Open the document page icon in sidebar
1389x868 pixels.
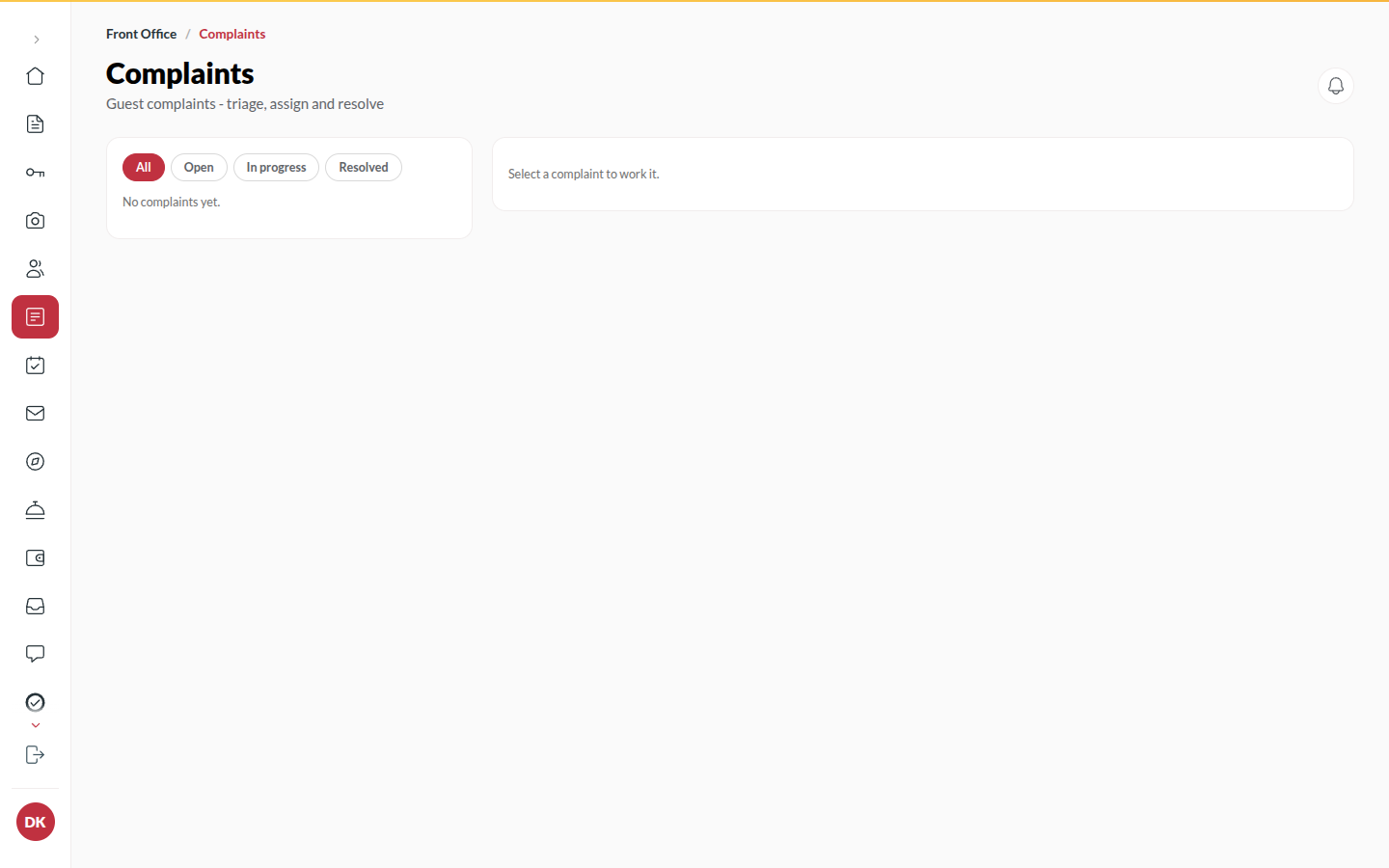(x=36, y=124)
